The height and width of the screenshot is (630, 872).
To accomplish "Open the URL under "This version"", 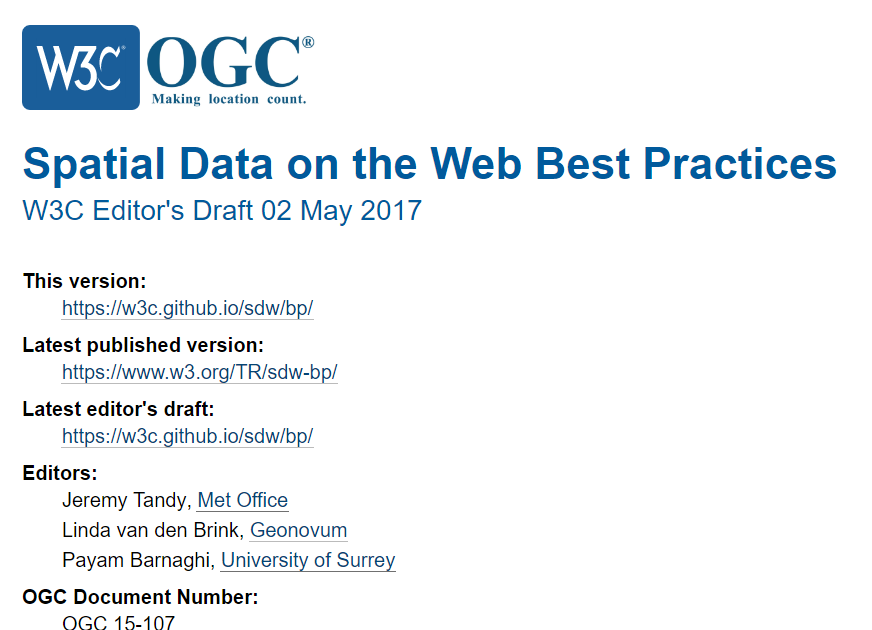I will pos(188,308).
